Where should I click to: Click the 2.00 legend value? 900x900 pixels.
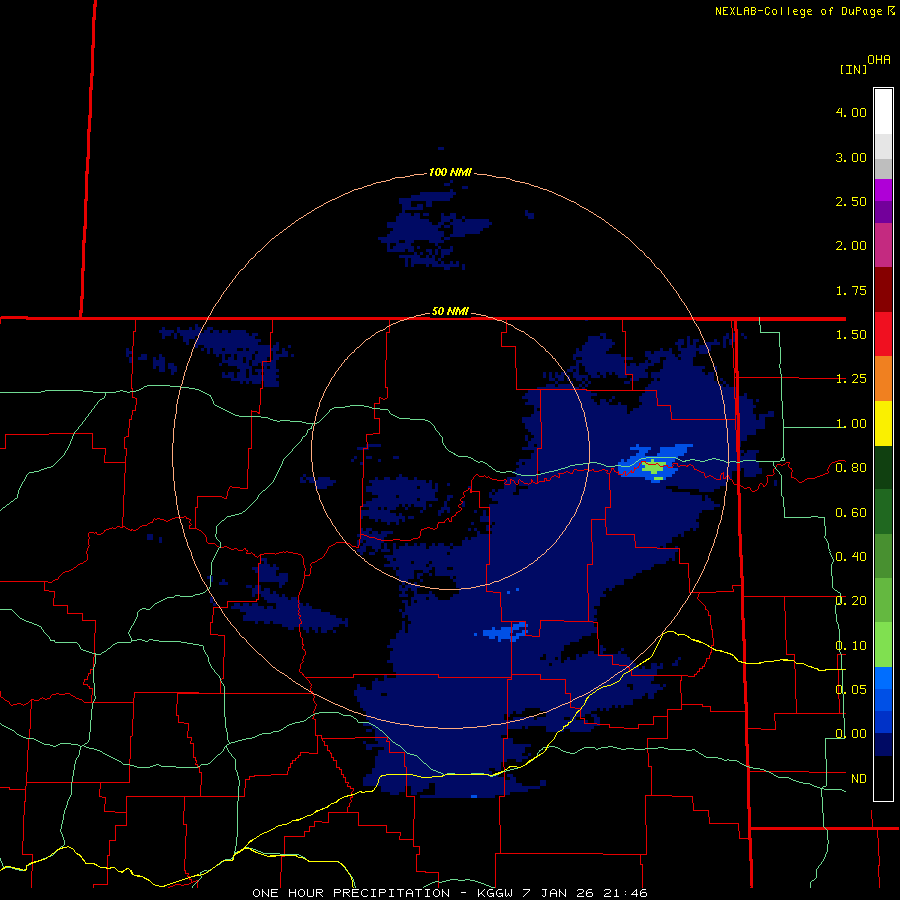coord(851,246)
